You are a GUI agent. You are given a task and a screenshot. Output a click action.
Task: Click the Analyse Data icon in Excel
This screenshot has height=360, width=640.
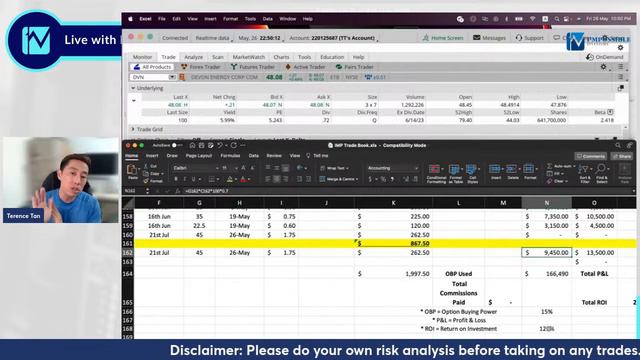coord(624,173)
